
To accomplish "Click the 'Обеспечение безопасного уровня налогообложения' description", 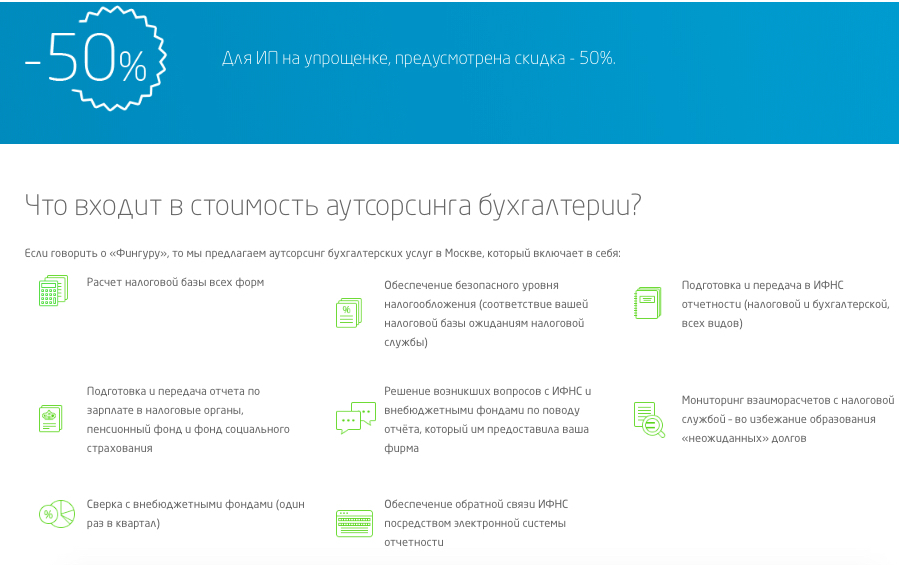I will tap(486, 313).
